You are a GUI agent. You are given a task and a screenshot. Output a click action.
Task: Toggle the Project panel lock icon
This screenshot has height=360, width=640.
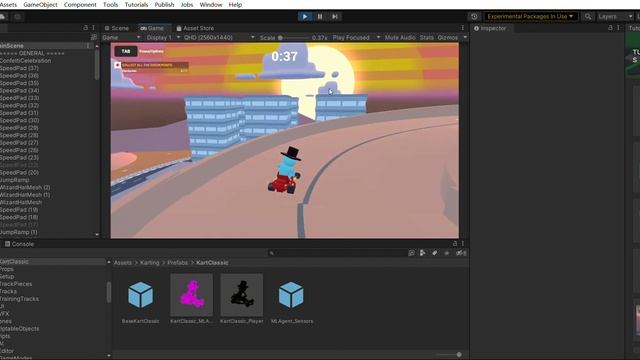point(455,244)
